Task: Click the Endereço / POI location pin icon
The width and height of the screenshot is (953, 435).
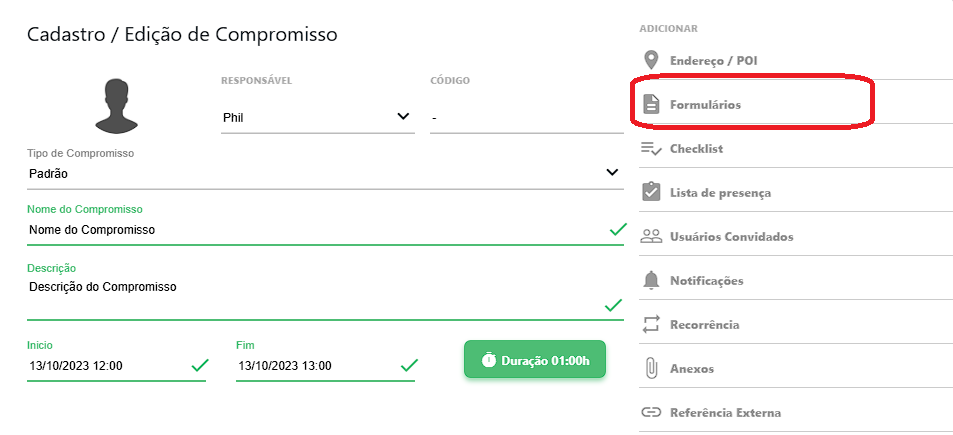Action: coord(652,60)
